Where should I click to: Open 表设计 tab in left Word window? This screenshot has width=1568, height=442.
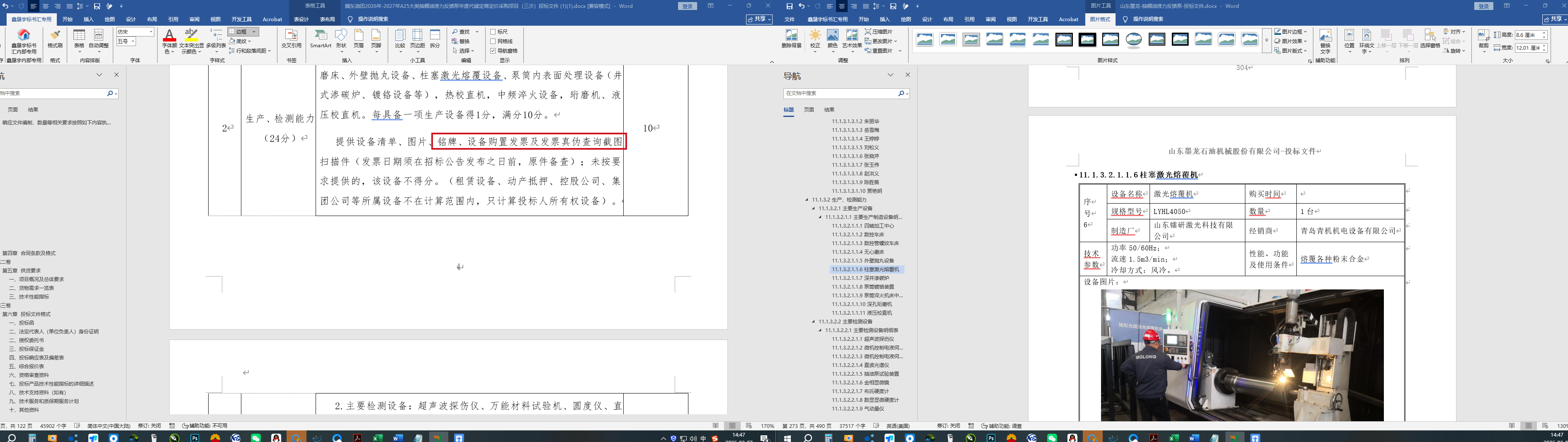[x=301, y=19]
